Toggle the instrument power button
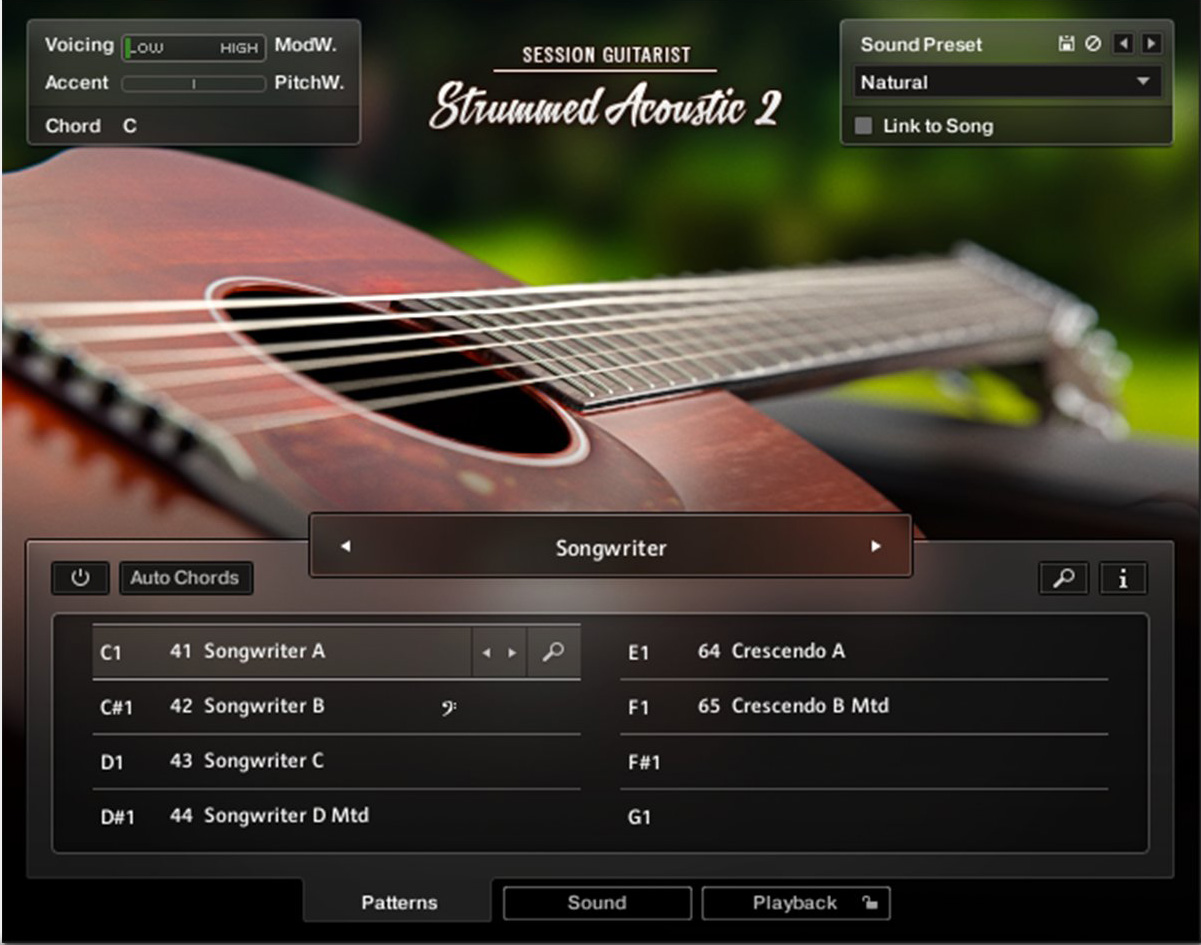The height and width of the screenshot is (945, 1201). [x=80, y=578]
